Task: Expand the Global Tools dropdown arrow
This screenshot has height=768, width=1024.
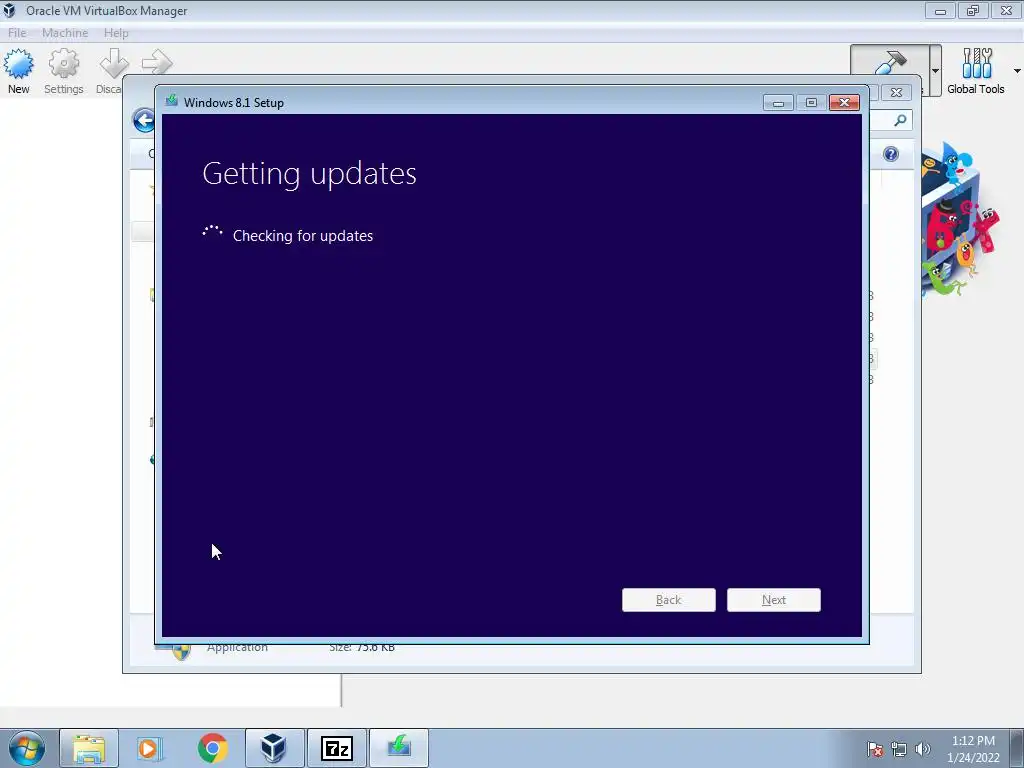Action: click(1017, 71)
